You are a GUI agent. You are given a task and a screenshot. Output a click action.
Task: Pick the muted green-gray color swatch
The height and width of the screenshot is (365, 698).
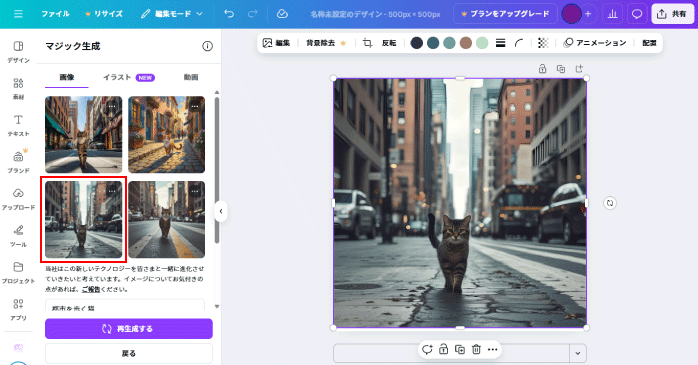click(x=449, y=43)
